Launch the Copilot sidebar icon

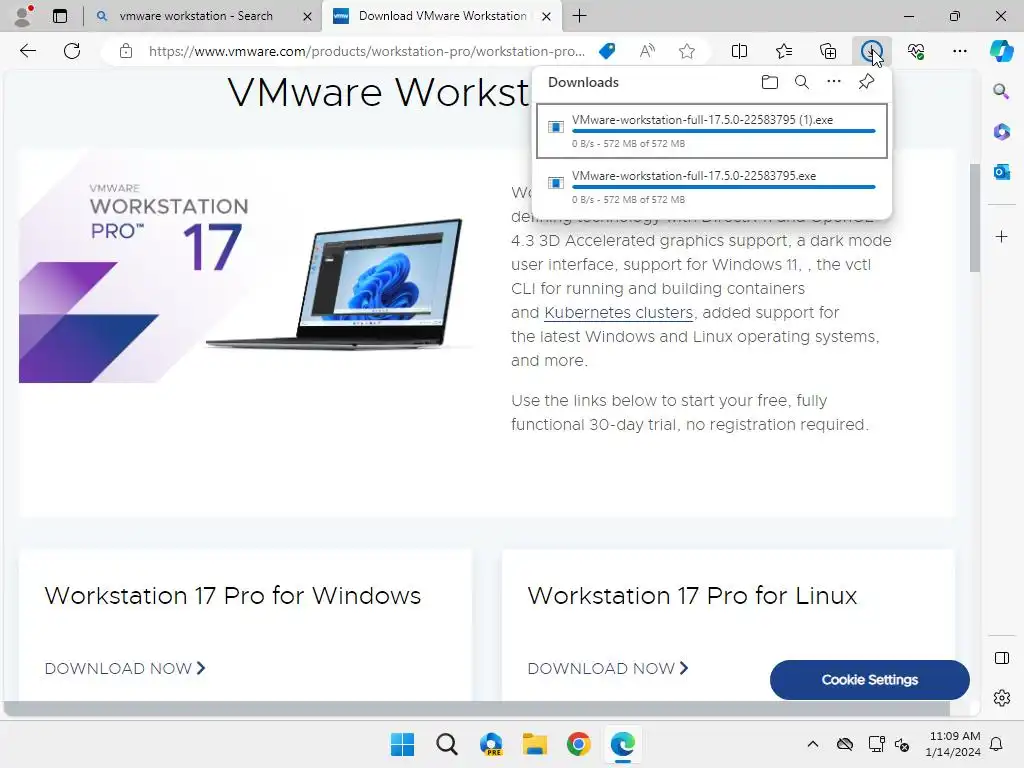point(1001,51)
